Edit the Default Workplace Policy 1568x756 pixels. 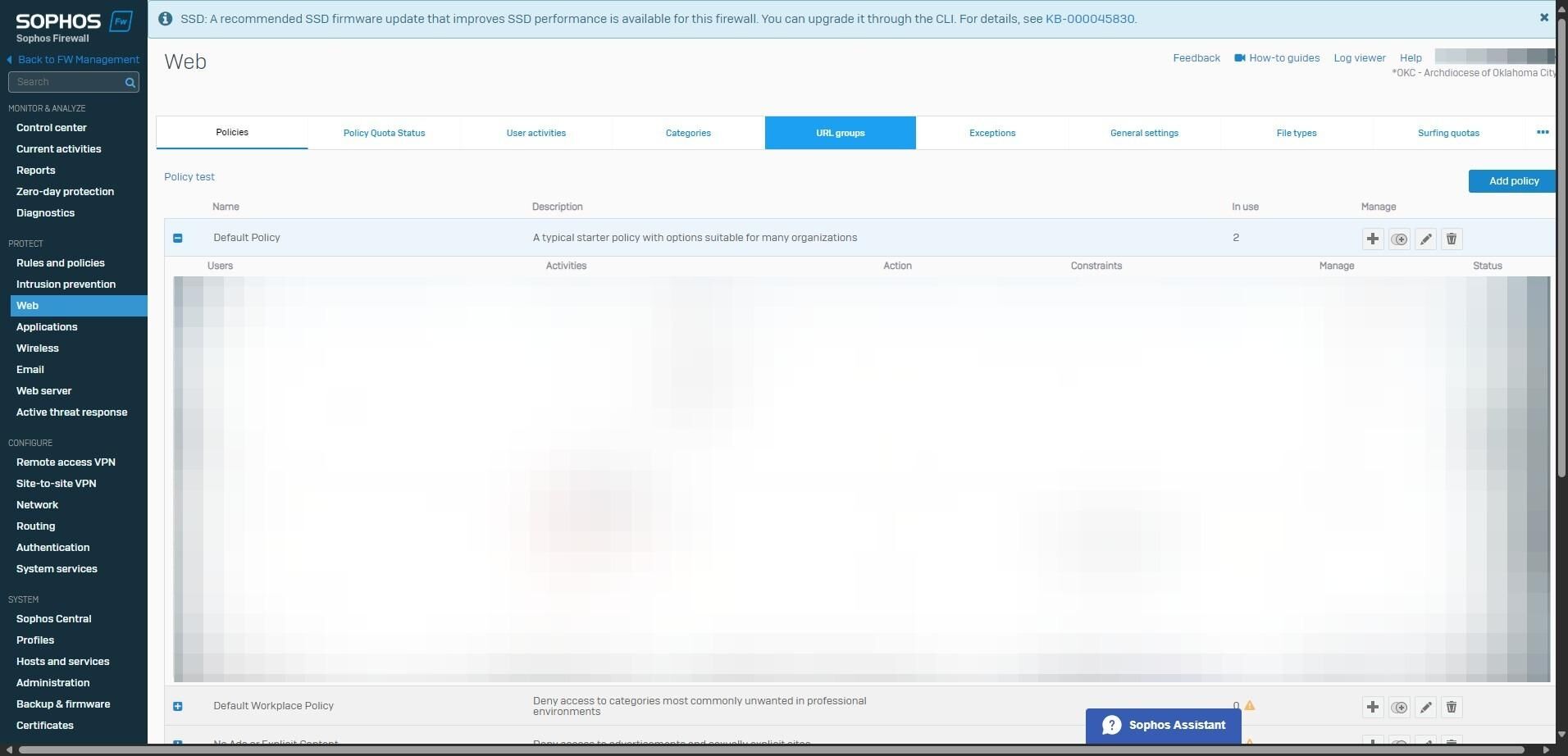1425,707
